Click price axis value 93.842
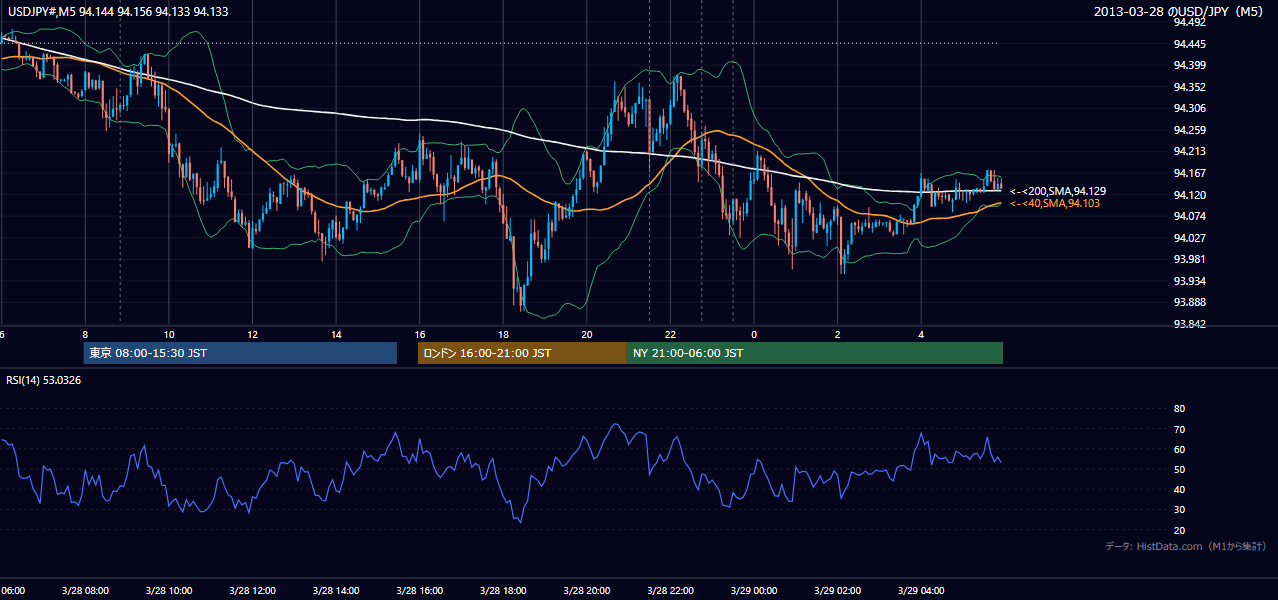This screenshot has width=1278, height=600. (1189, 324)
